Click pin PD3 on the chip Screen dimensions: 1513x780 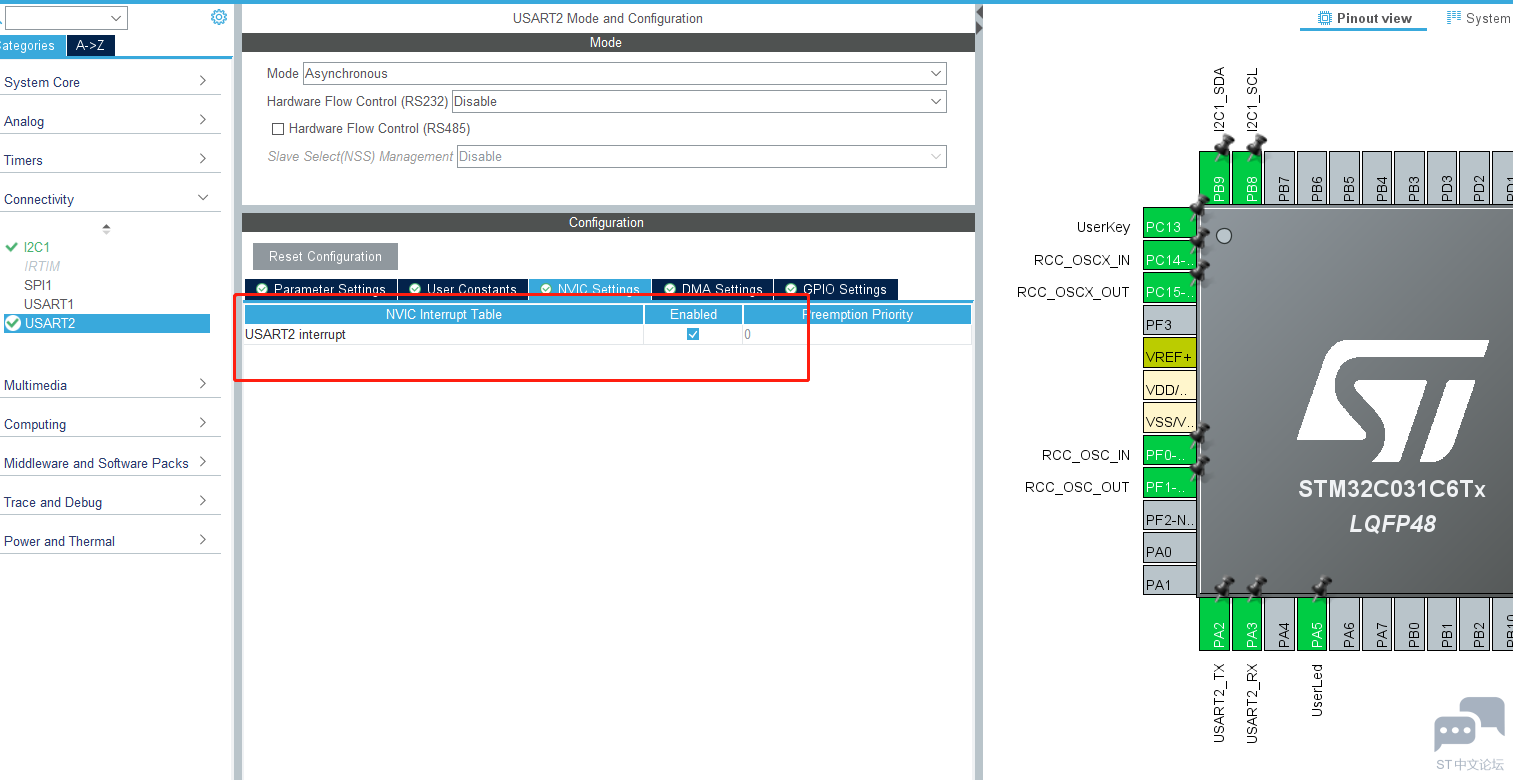click(1443, 179)
